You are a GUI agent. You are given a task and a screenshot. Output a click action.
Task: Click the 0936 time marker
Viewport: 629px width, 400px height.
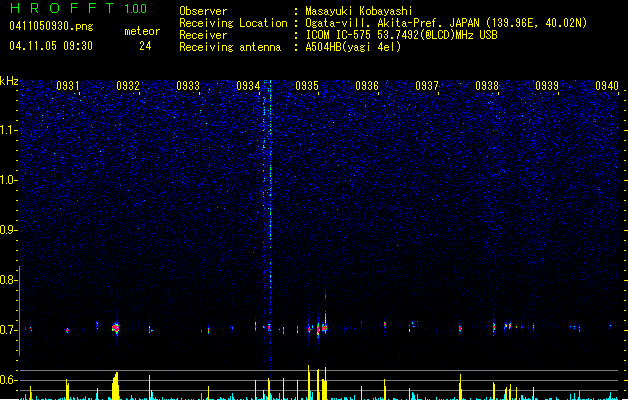tap(367, 86)
